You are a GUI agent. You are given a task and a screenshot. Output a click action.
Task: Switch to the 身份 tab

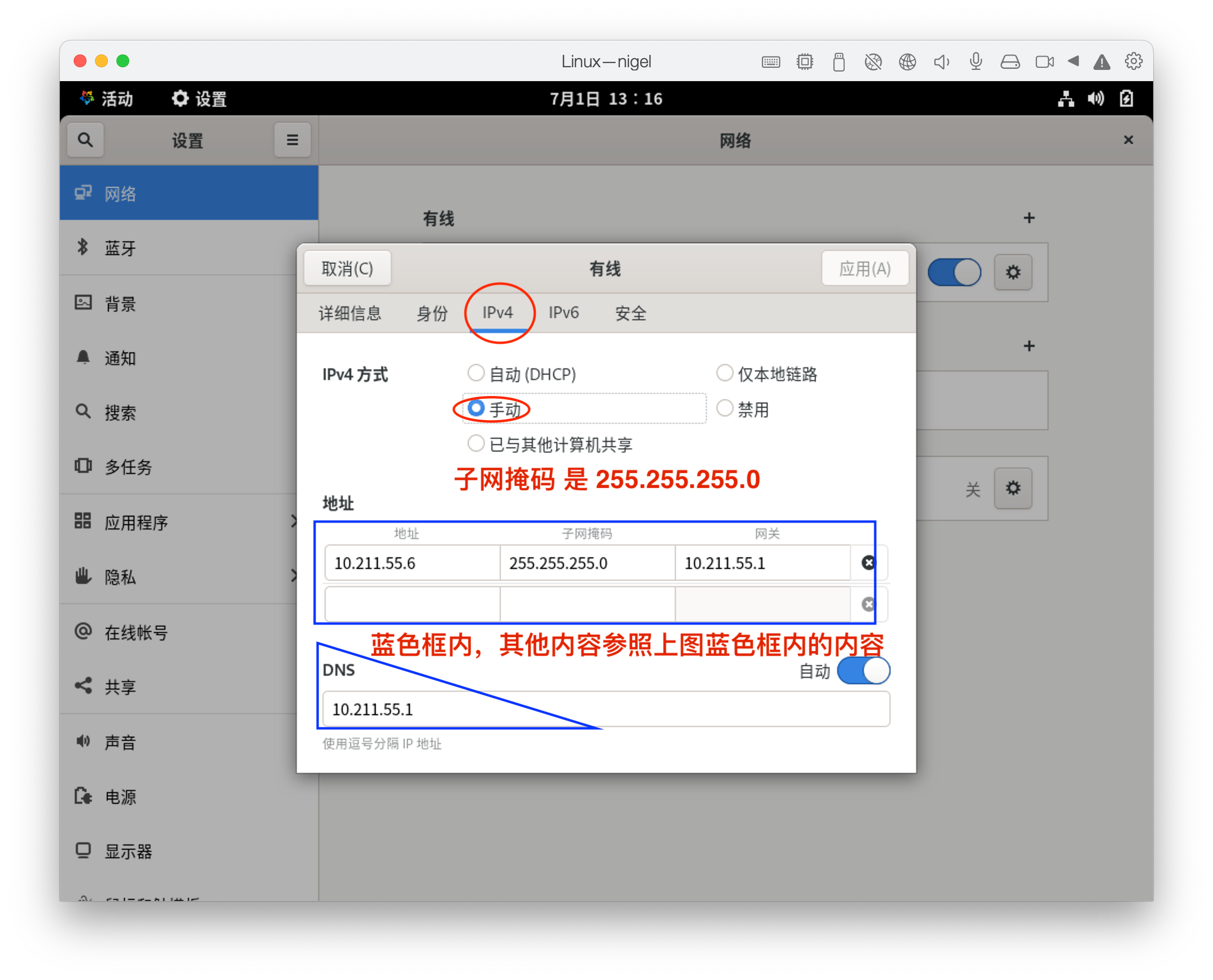click(431, 313)
